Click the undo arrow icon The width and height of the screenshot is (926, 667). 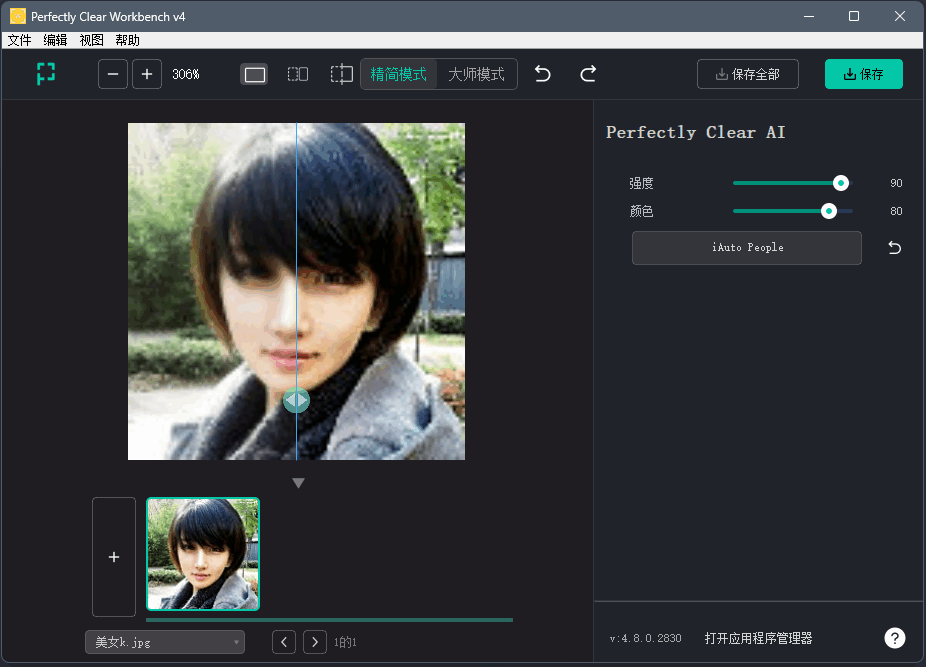point(542,74)
